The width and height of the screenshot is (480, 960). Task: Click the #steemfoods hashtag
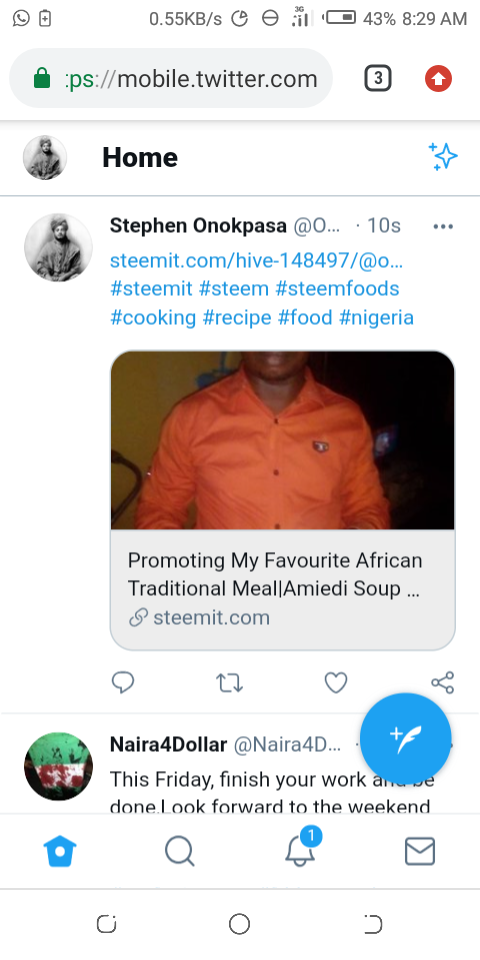click(x=337, y=288)
